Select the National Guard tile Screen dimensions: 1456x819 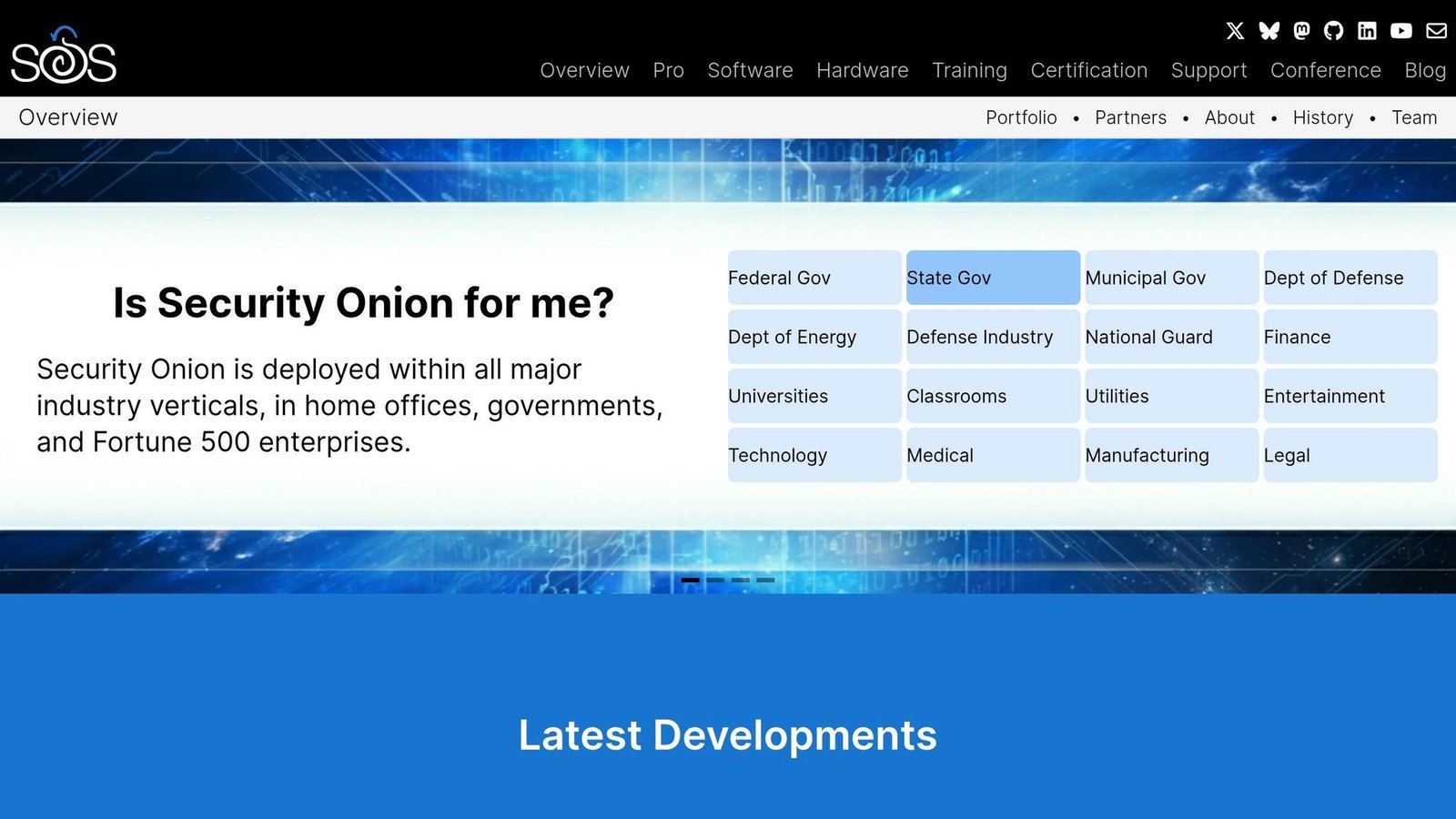click(1171, 337)
